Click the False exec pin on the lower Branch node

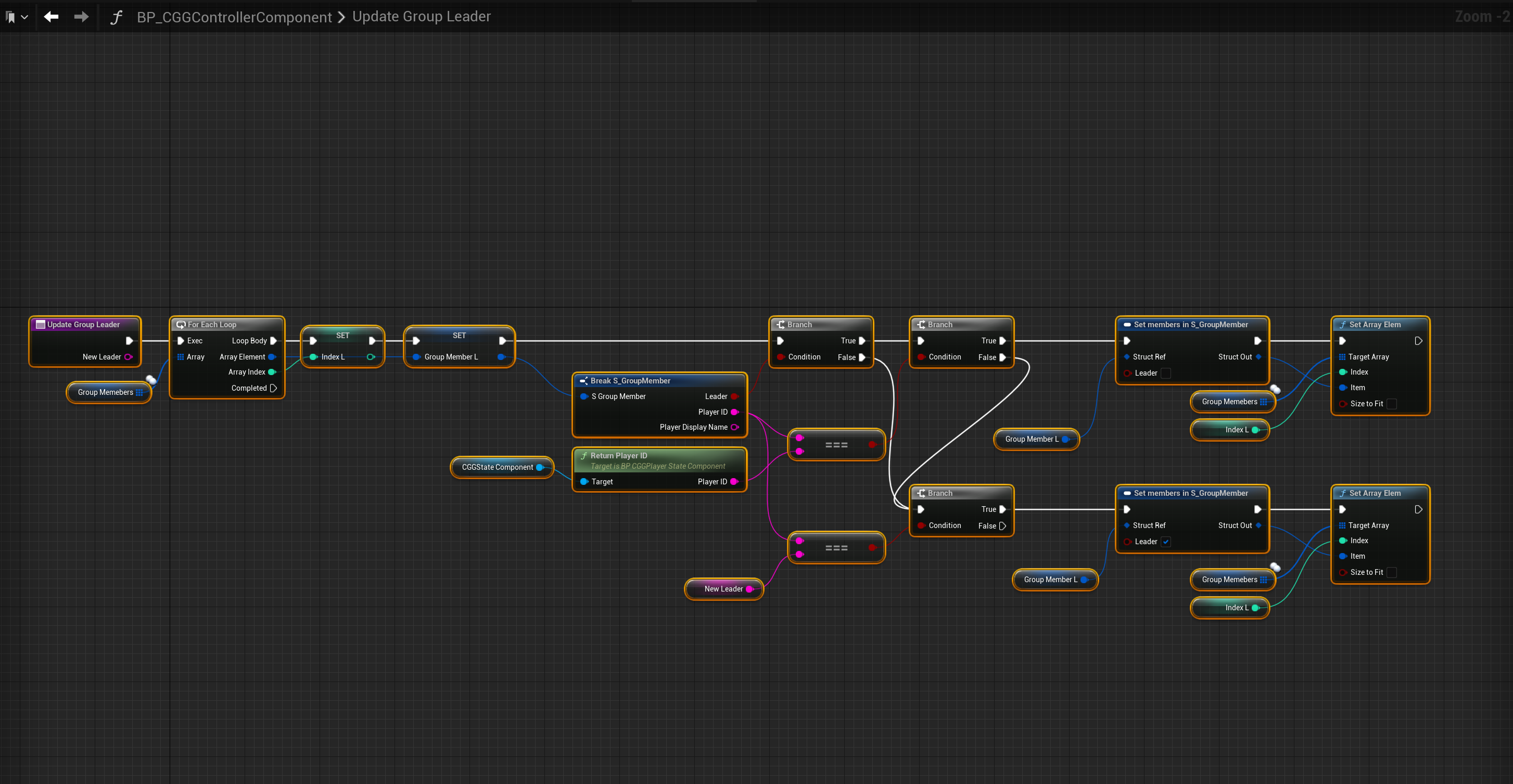click(x=1002, y=525)
